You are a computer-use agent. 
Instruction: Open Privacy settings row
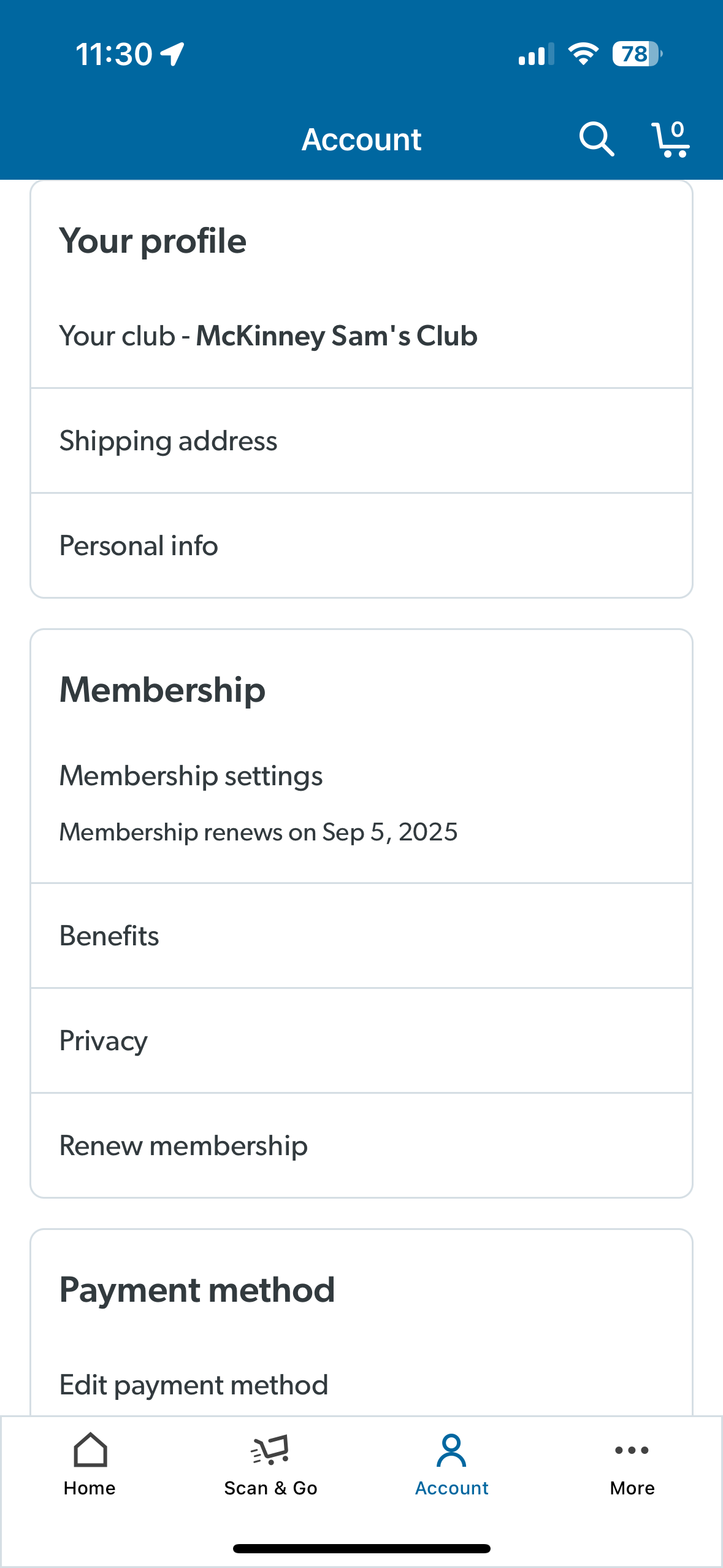tap(361, 1041)
